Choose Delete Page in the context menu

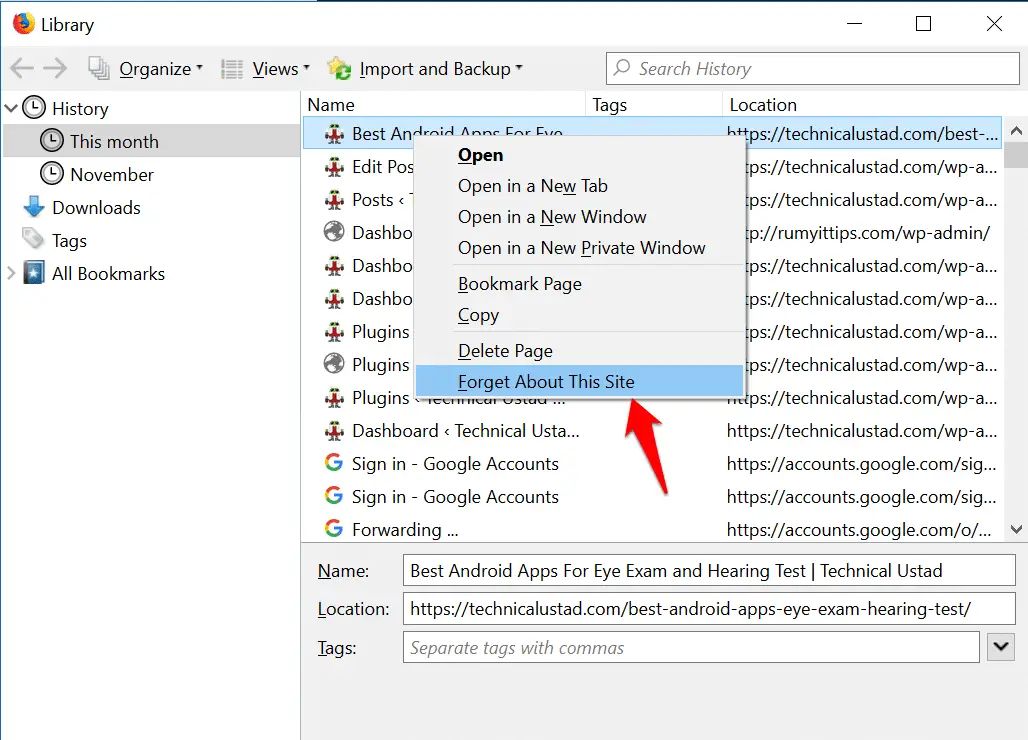[x=580, y=351]
